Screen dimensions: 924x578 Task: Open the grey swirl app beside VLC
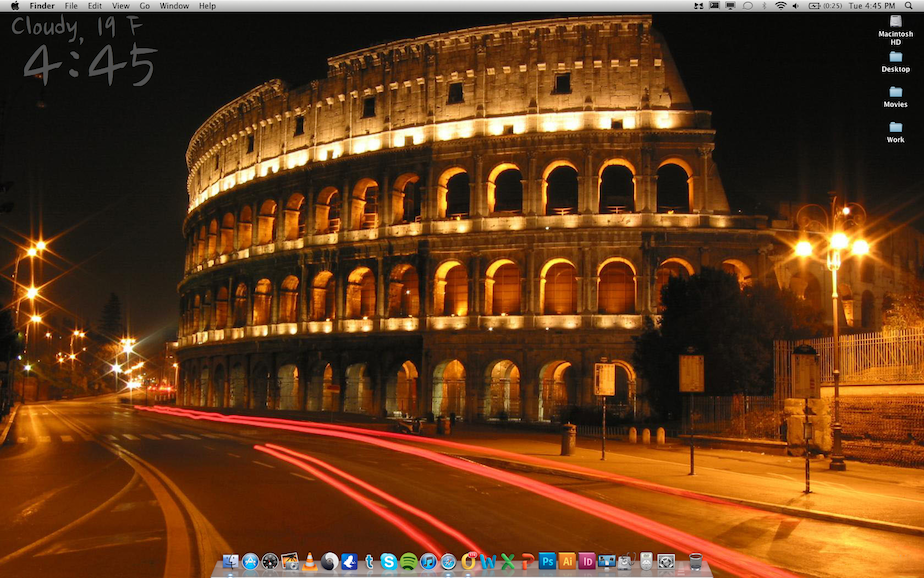329,562
